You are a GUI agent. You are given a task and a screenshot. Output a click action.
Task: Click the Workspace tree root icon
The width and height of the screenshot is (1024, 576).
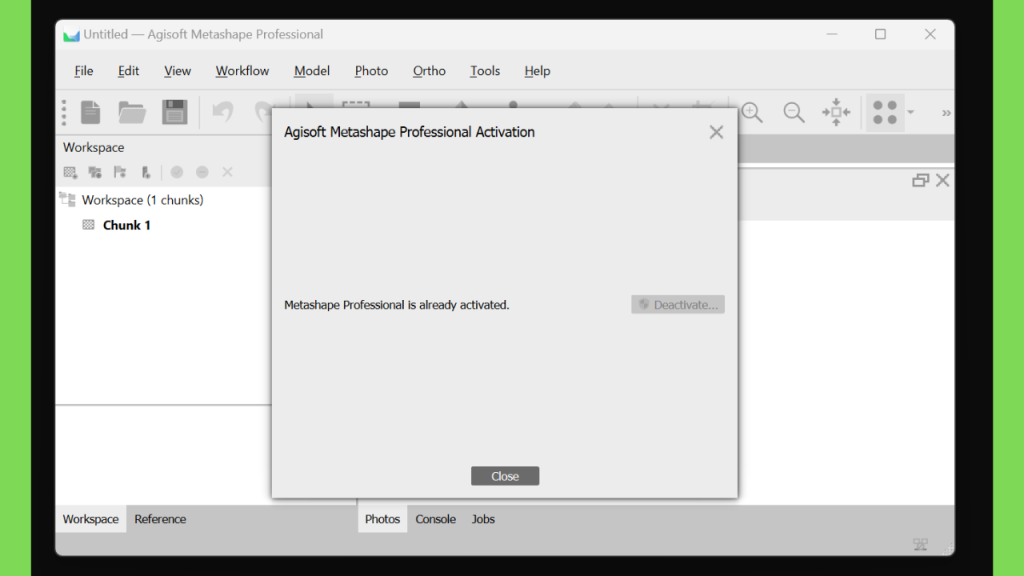67,199
